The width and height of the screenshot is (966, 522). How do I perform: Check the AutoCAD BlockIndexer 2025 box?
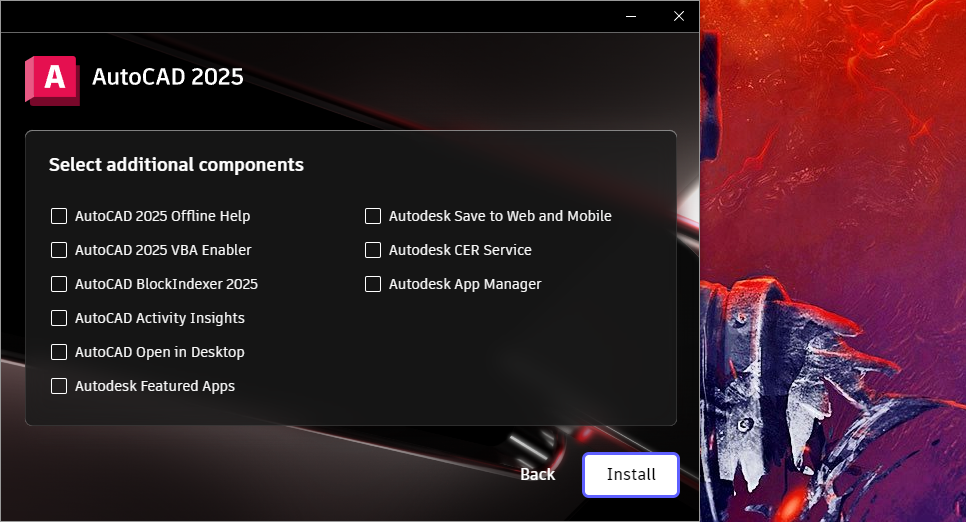point(59,283)
